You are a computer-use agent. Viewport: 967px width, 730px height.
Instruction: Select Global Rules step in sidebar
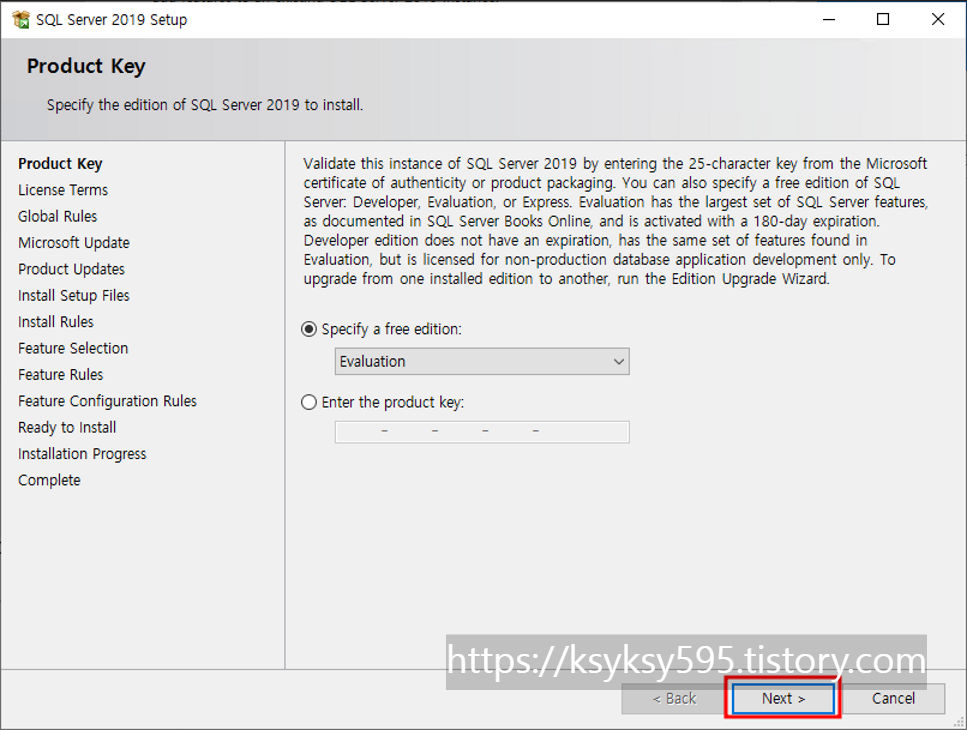(x=57, y=216)
